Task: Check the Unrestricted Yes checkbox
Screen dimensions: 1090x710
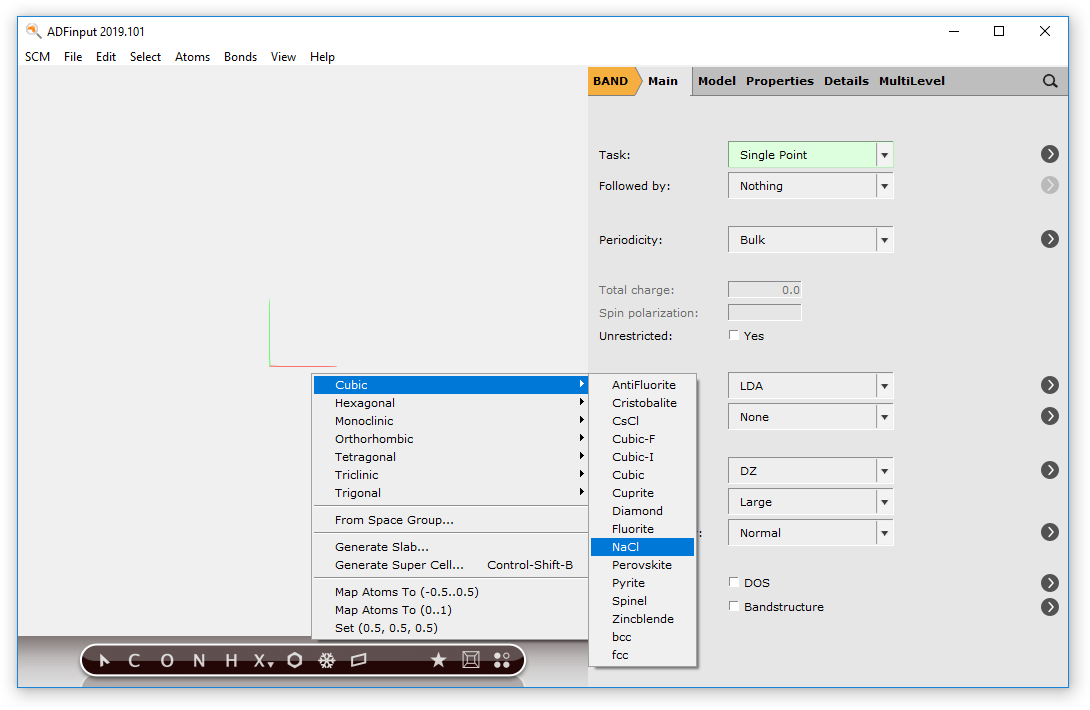Action: coord(734,335)
